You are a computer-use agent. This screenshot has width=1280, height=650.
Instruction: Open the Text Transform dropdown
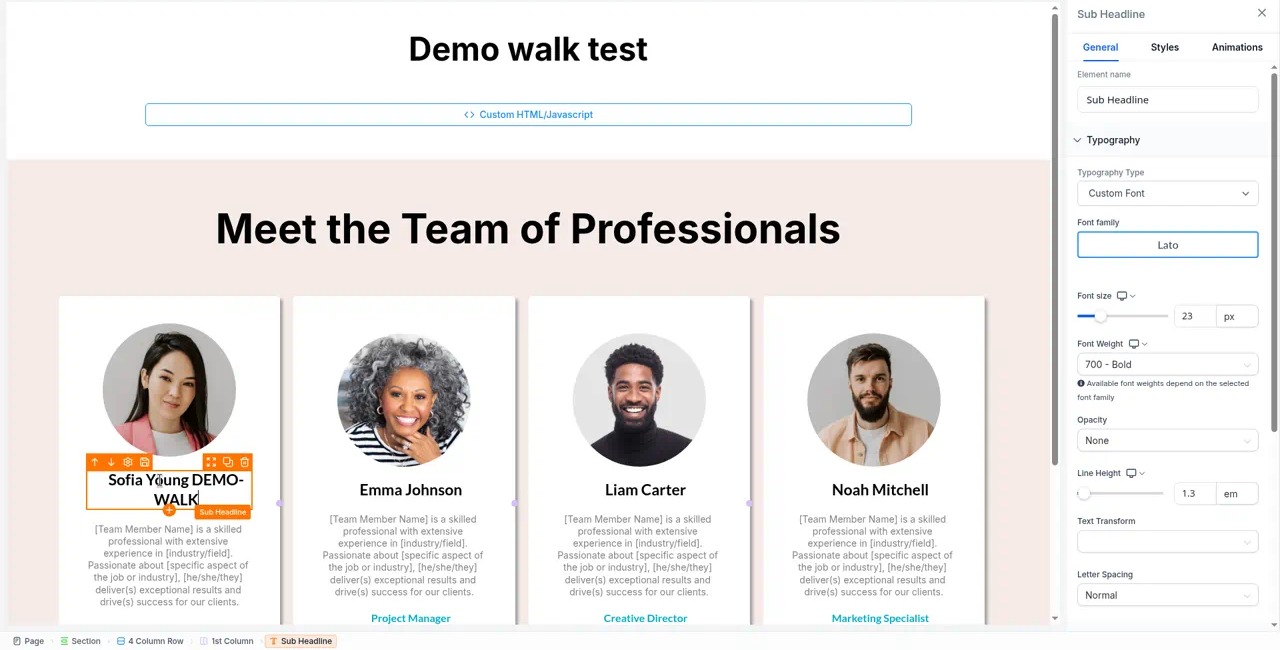click(1167, 541)
